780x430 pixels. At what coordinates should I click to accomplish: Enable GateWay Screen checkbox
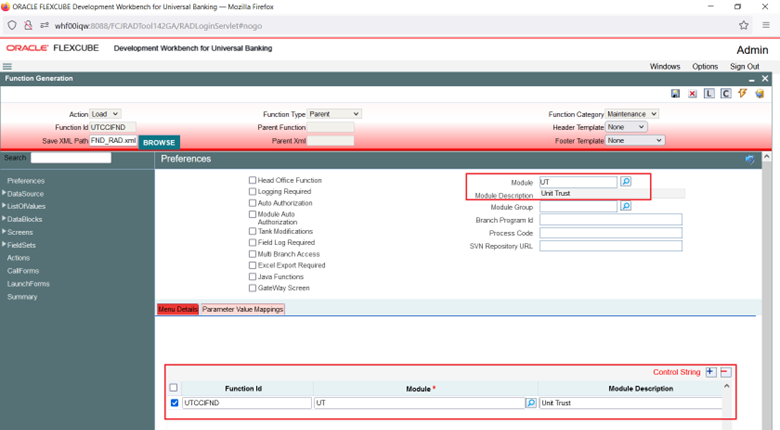pos(253,288)
